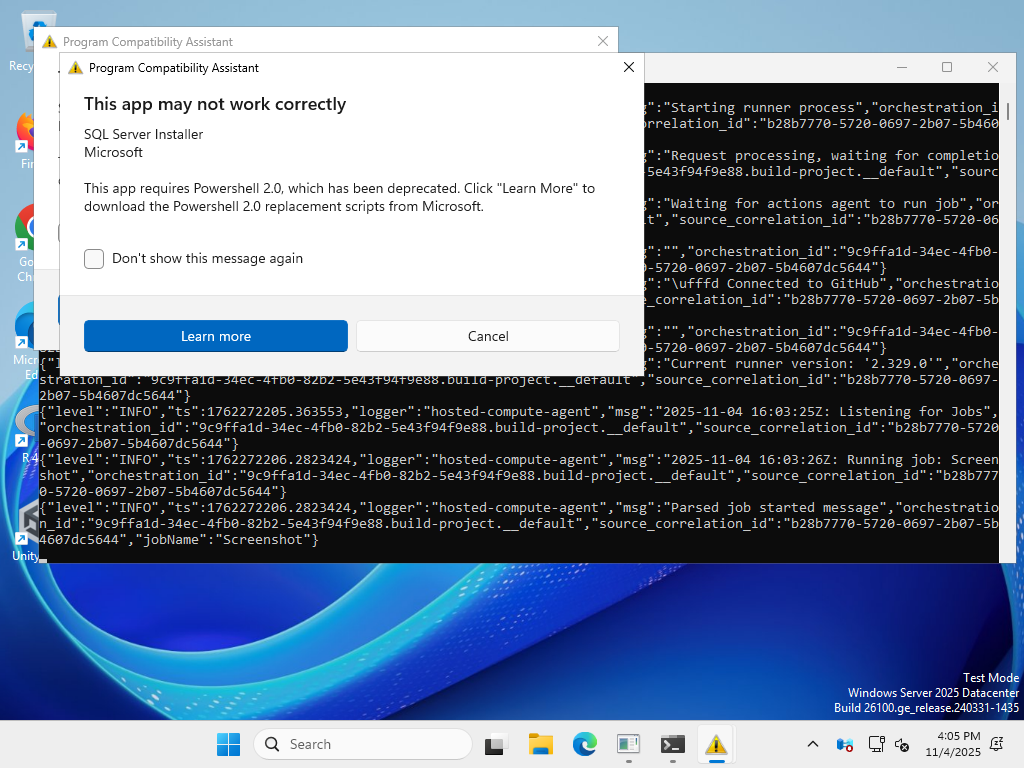Image resolution: width=1024 pixels, height=768 pixels.
Task: Open the Windows Start menu
Action: [x=228, y=744]
